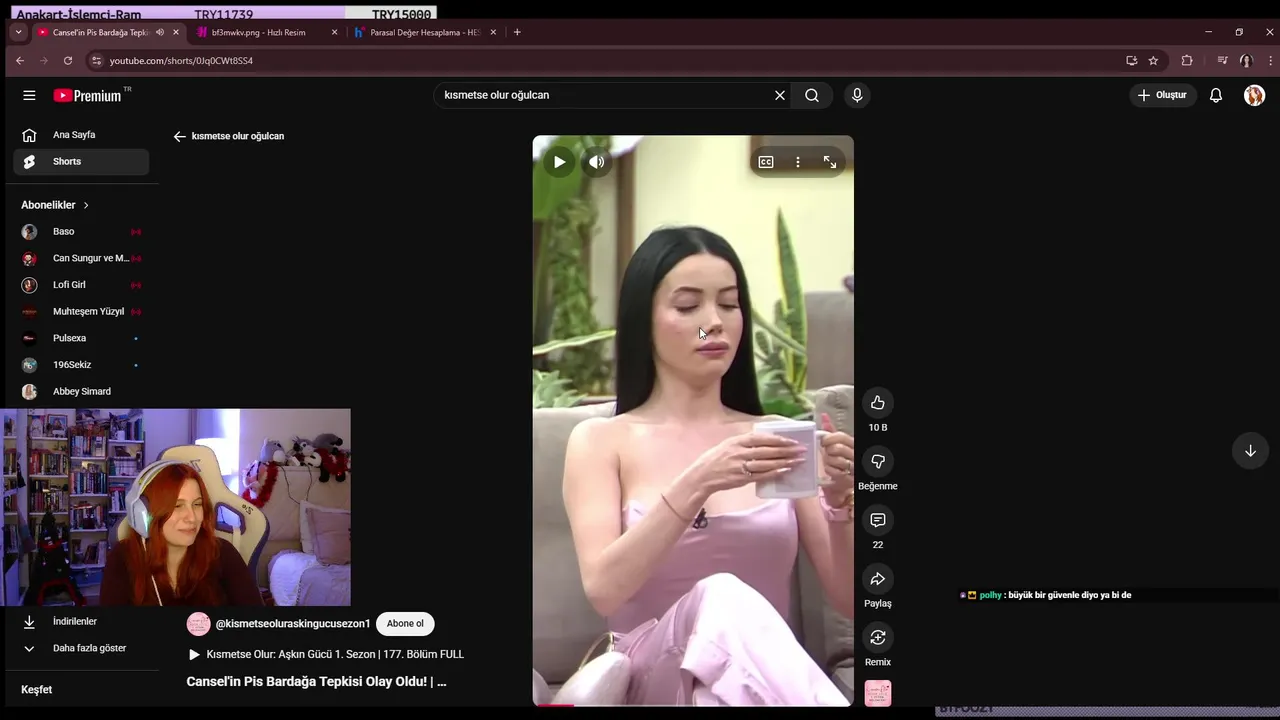Expand Daha fazla göster in sidebar
1280x720 pixels.
click(81, 648)
